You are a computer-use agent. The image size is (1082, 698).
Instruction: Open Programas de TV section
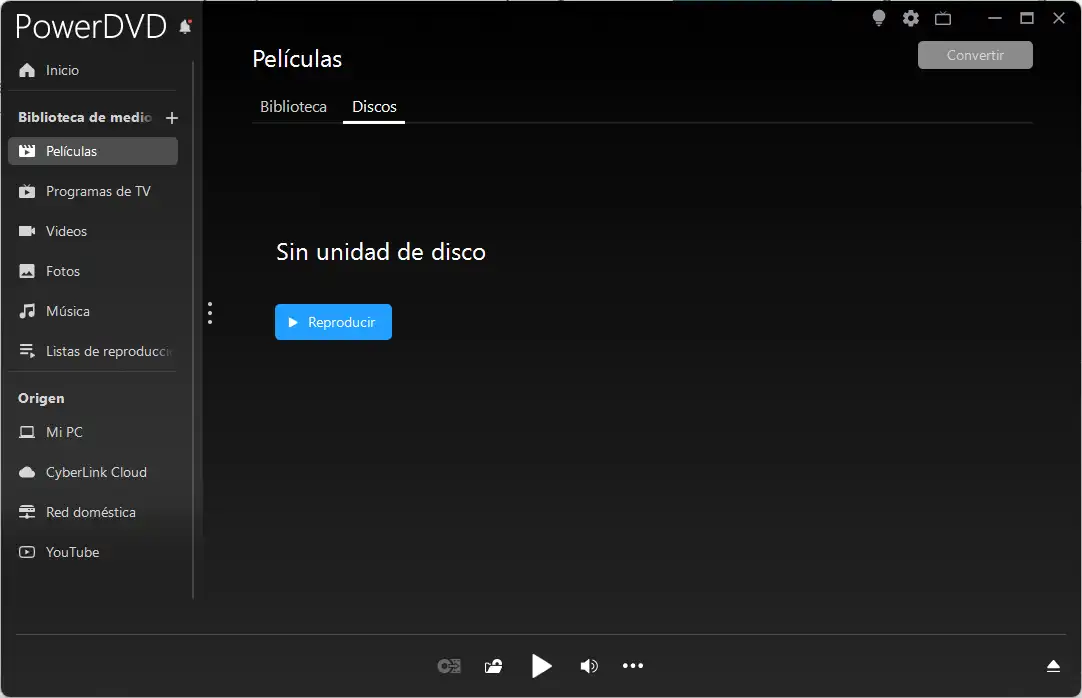click(92, 191)
